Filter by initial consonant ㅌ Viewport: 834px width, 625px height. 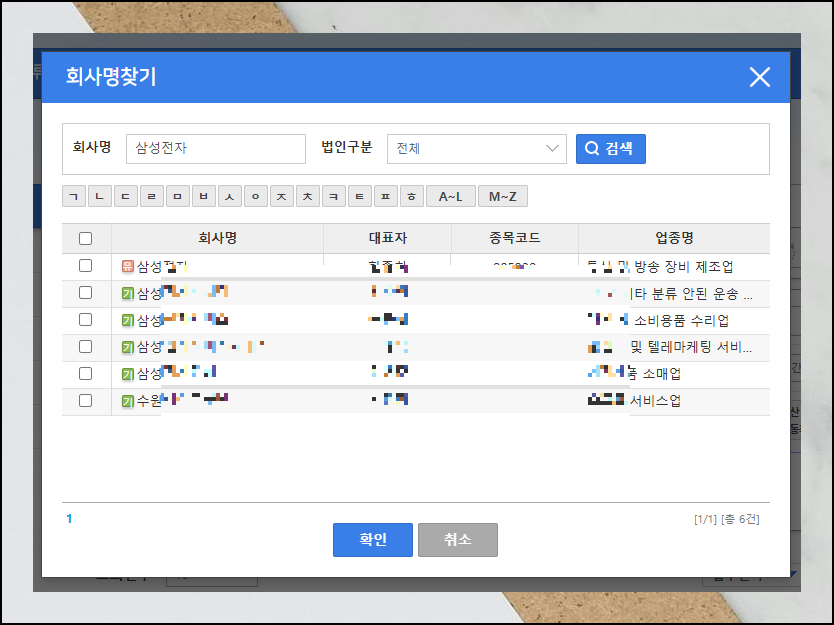point(360,196)
